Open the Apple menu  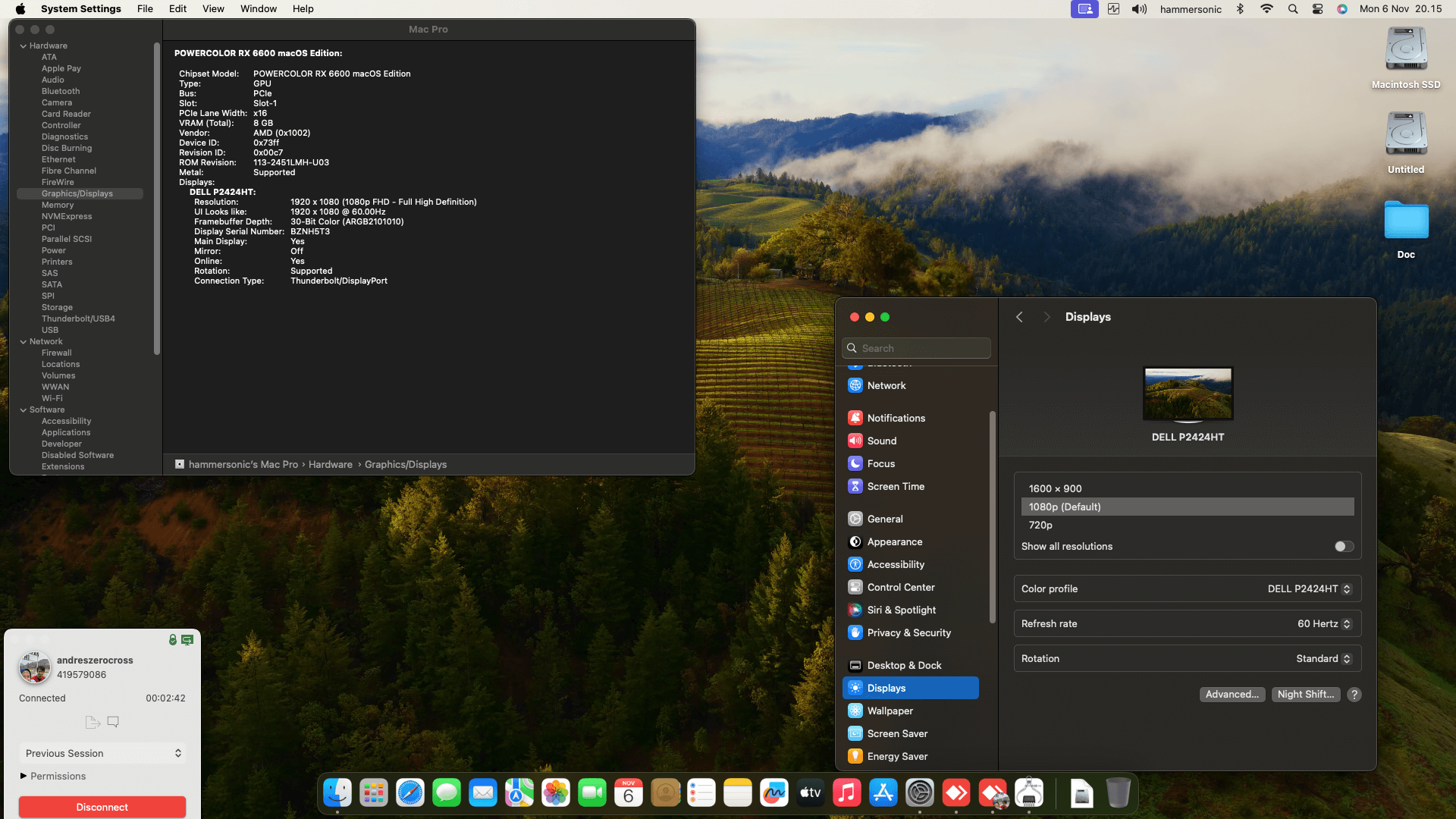tap(20, 9)
